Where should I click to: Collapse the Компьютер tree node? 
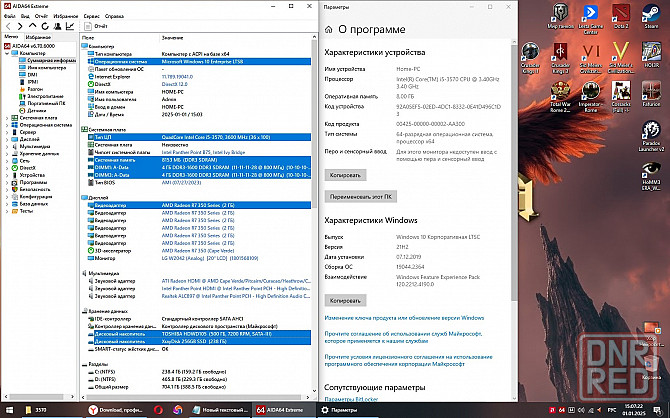7,53
